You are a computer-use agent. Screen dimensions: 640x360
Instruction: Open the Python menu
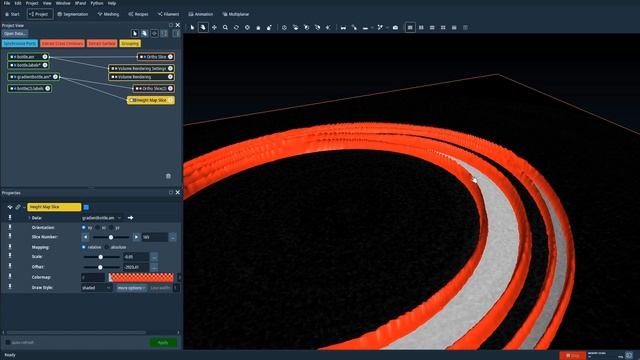point(97,3)
